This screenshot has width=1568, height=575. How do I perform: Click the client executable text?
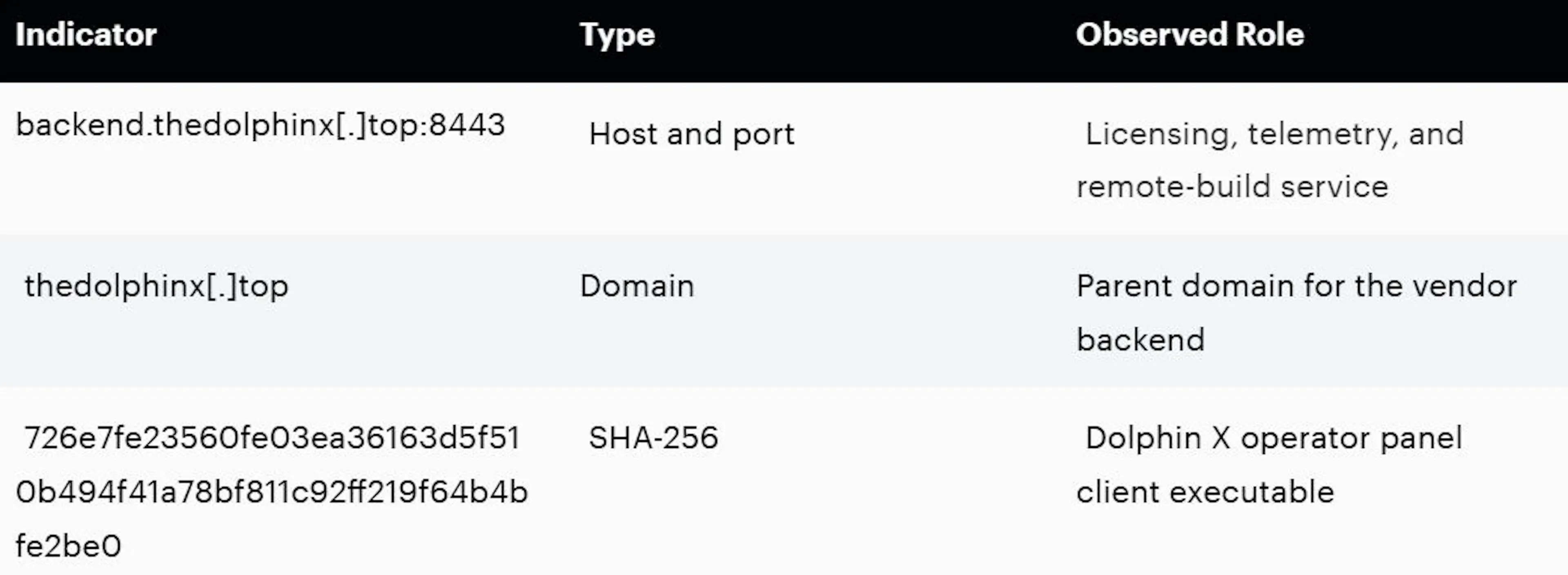(x=1205, y=492)
